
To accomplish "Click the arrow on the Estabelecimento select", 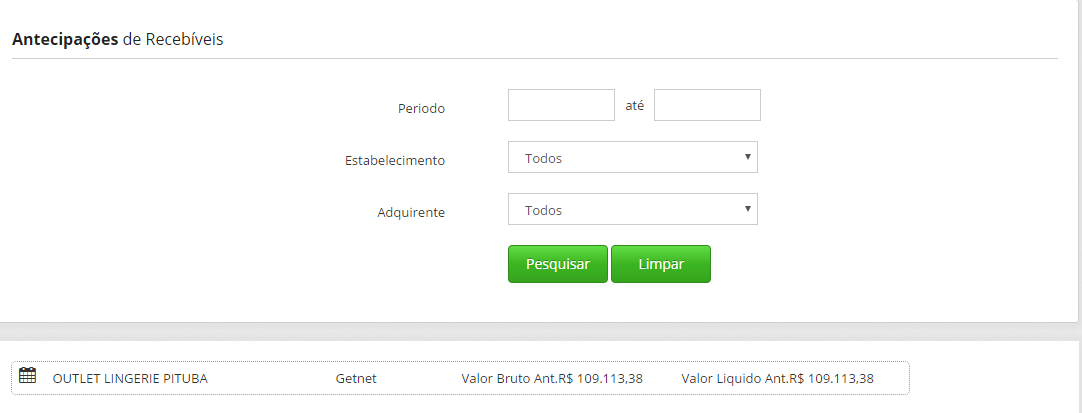I will coord(747,157).
